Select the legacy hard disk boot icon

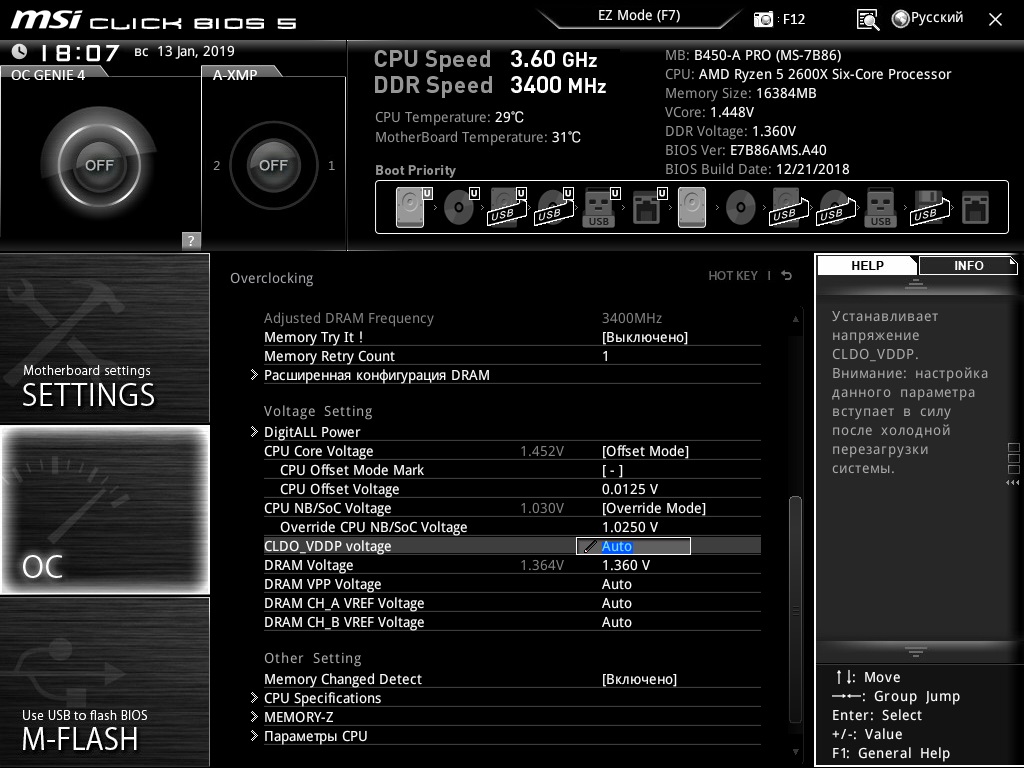pyautogui.click(x=692, y=207)
